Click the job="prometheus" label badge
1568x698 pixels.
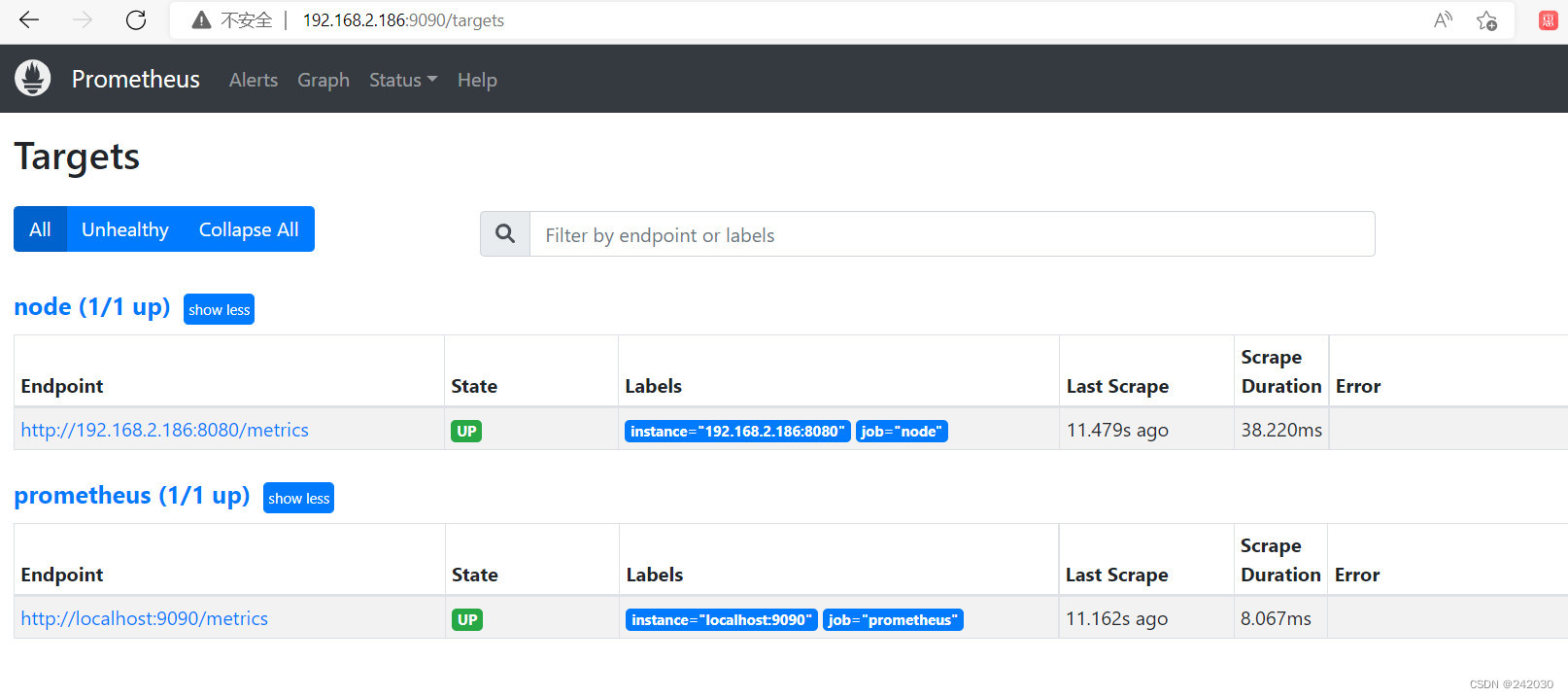(x=893, y=619)
